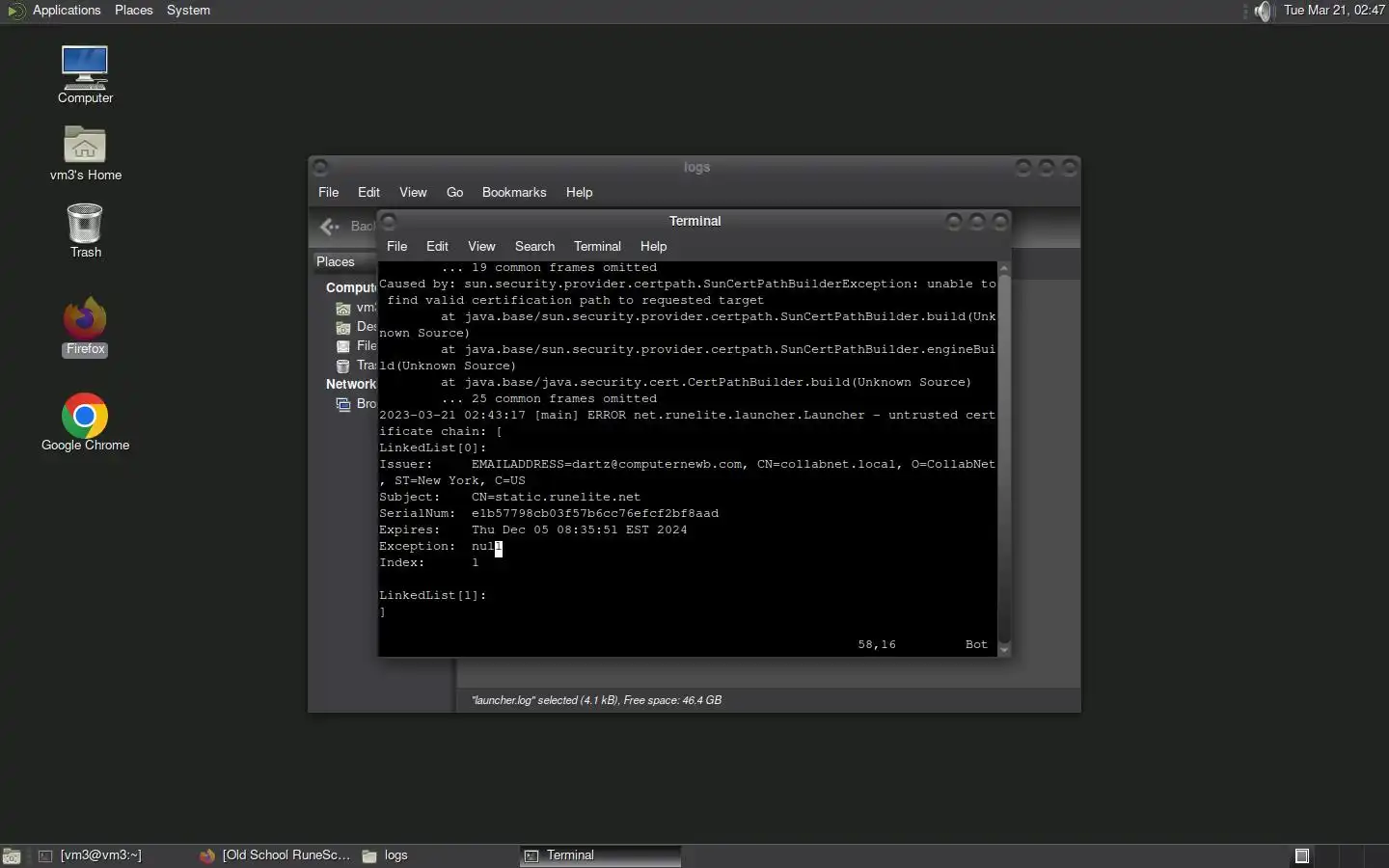Viewport: 1389px width, 868px height.
Task: Click the Terminal scrollbar down arrow
Action: point(1004,651)
